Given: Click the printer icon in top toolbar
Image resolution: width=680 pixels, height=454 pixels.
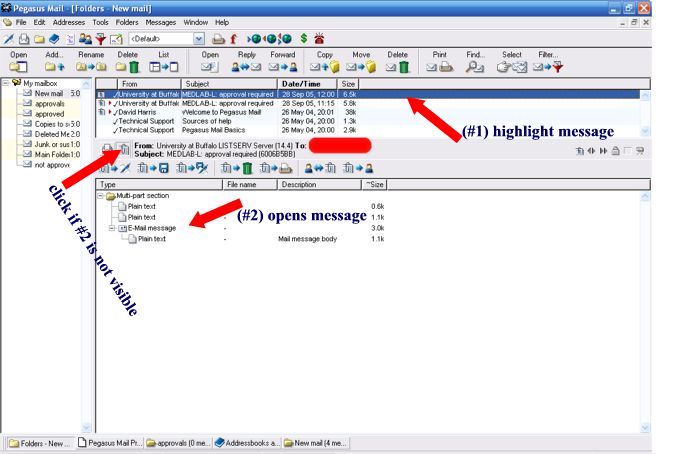Looking at the screenshot, I should point(218,39).
